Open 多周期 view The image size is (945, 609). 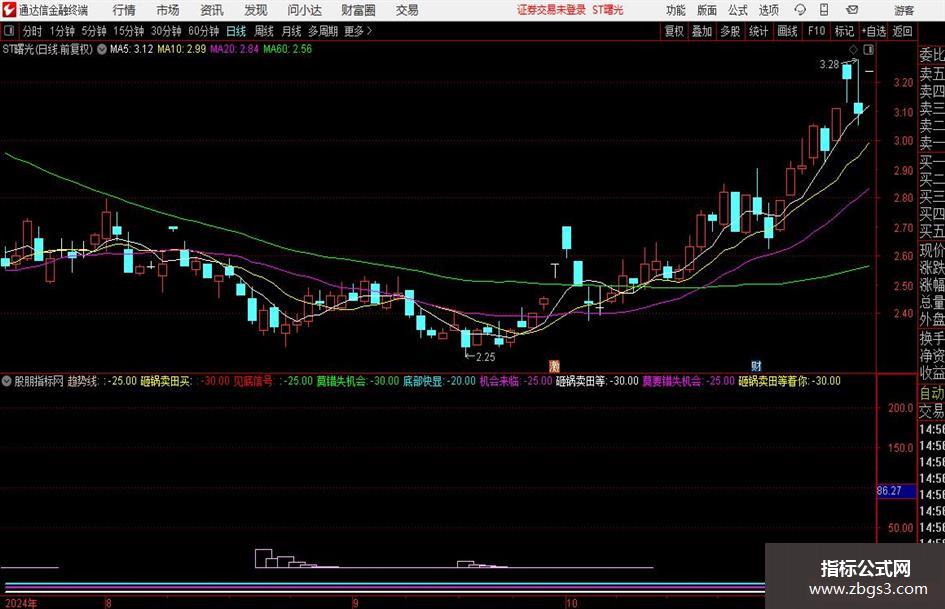coord(323,31)
